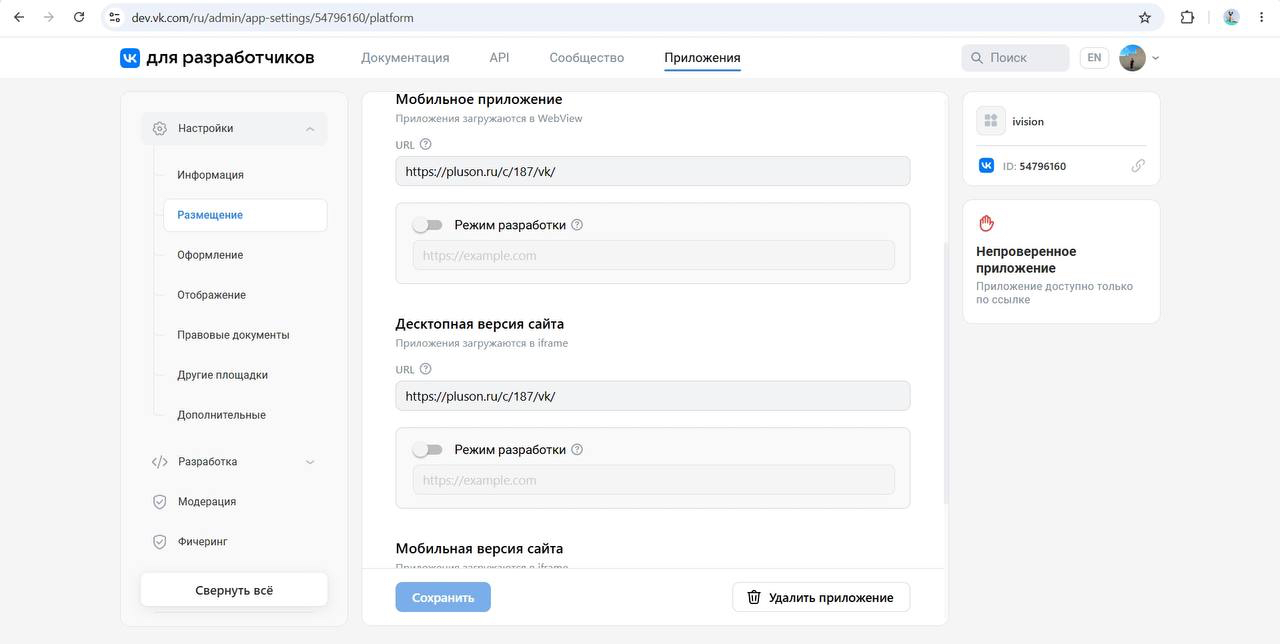Select Размещение in the settings menu

pos(245,215)
